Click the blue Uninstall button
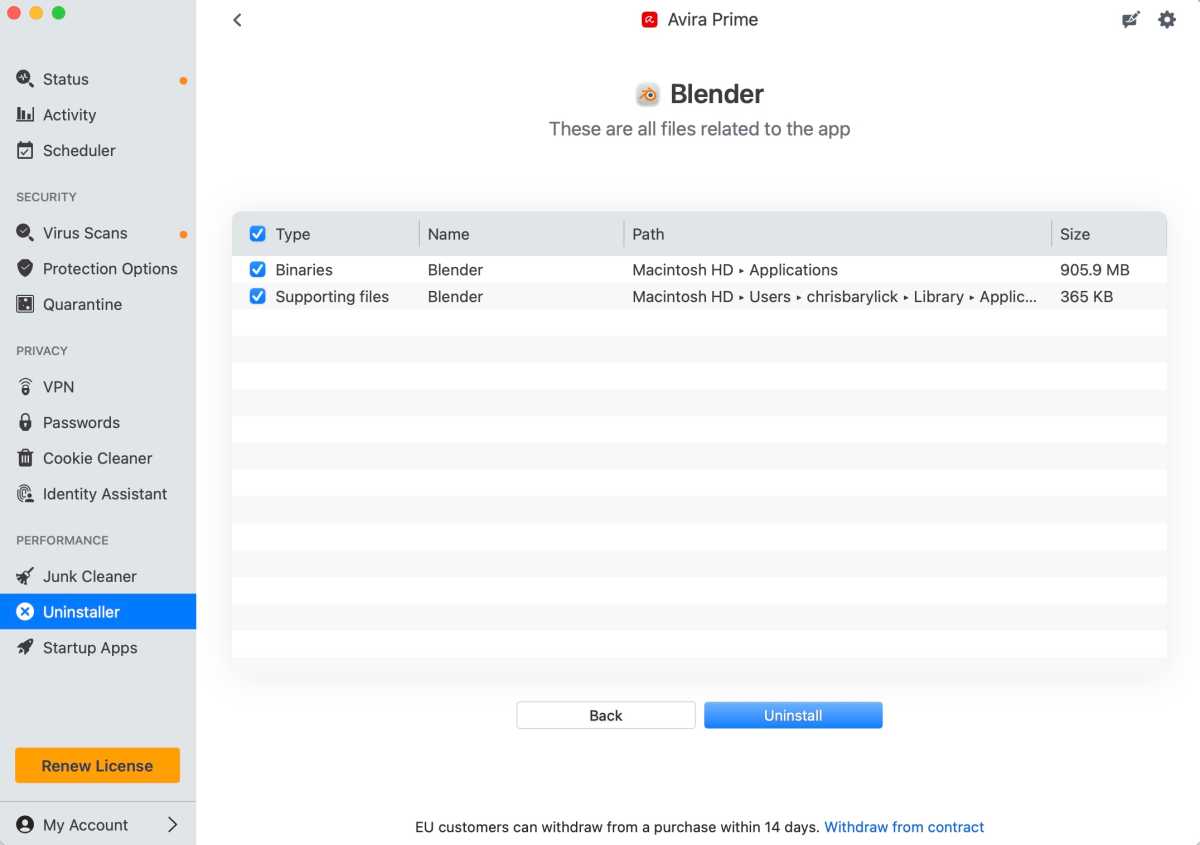The height and width of the screenshot is (845, 1200). tap(793, 715)
